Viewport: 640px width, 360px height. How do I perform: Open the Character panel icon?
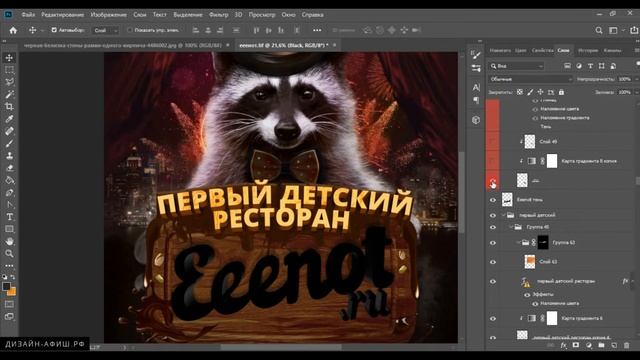[476, 87]
